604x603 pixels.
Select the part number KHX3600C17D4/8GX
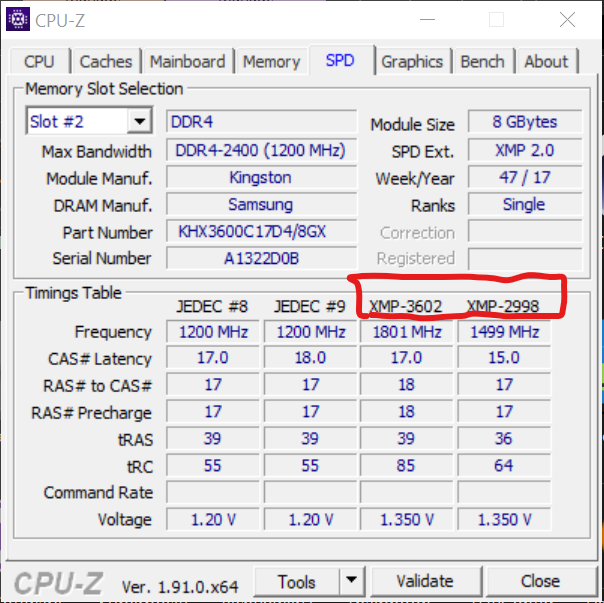pyautogui.click(x=262, y=232)
